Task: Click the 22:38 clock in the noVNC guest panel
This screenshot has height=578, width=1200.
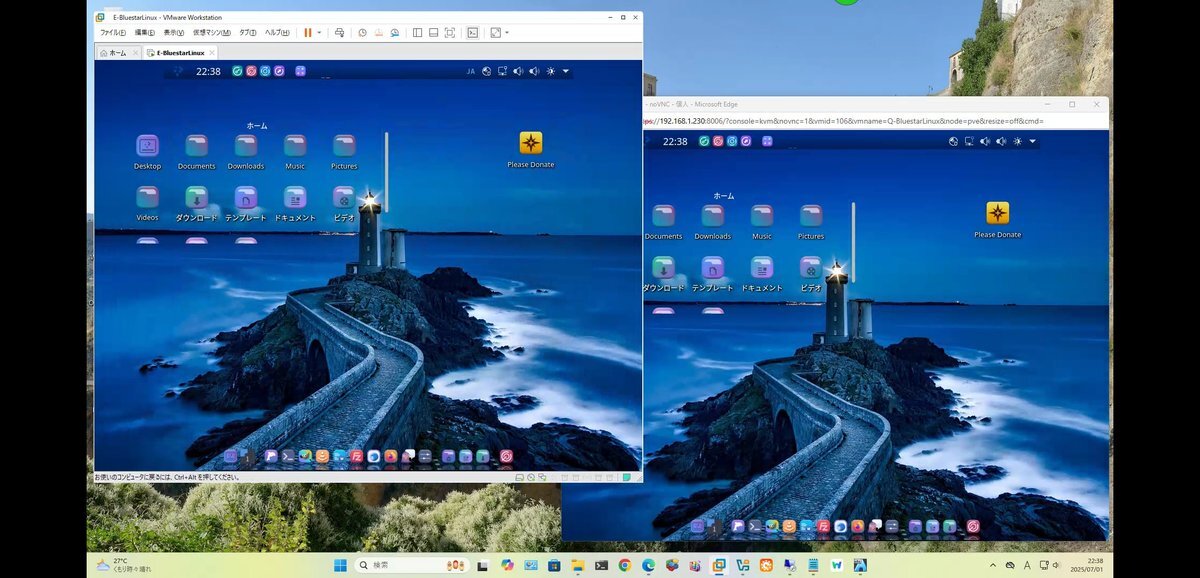Action: (x=676, y=141)
